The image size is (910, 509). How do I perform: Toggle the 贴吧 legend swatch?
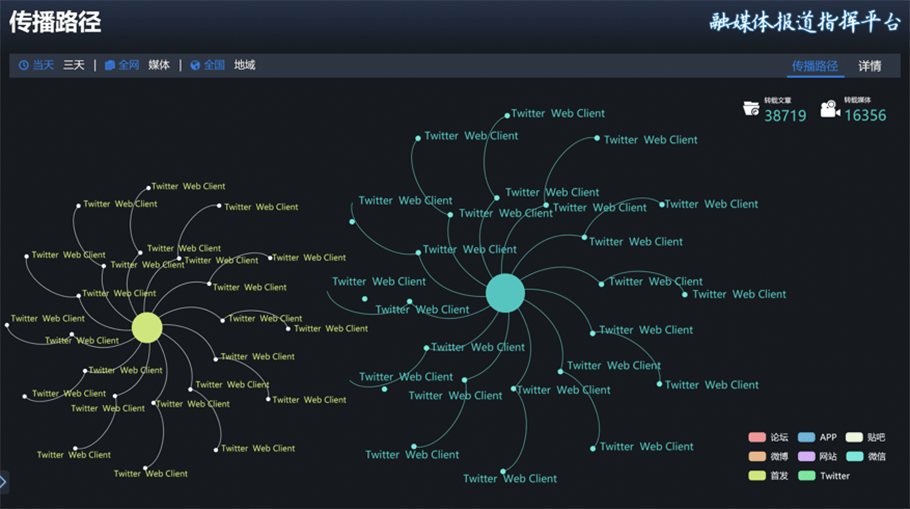point(854,437)
